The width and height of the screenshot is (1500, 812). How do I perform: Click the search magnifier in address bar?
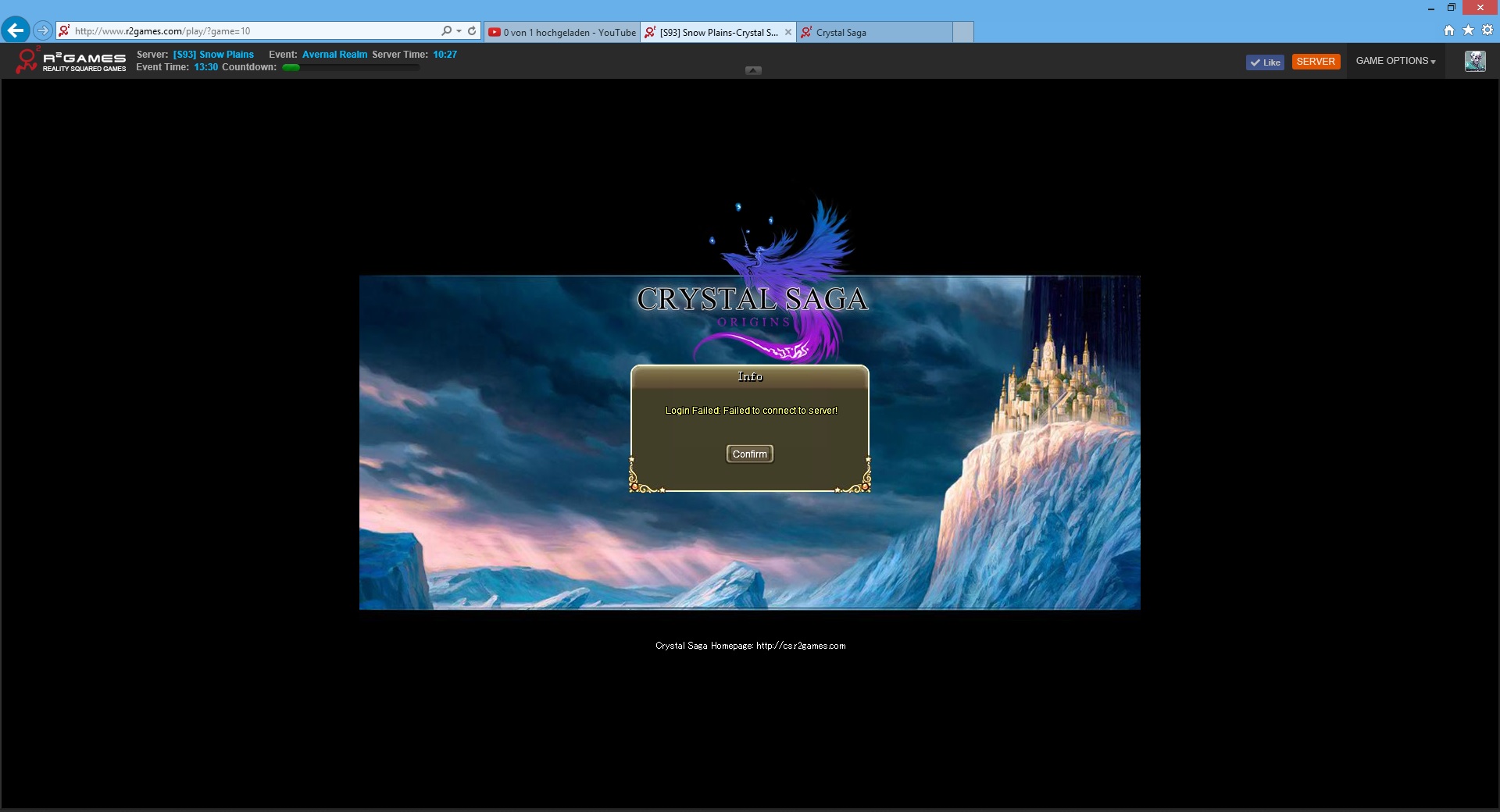click(x=446, y=31)
